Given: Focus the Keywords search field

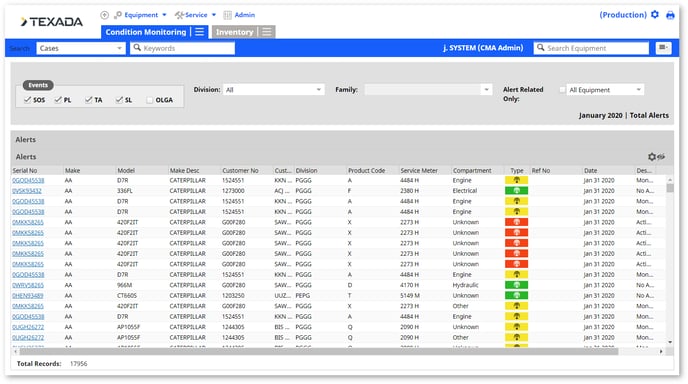Looking at the screenshot, I should (x=183, y=48).
